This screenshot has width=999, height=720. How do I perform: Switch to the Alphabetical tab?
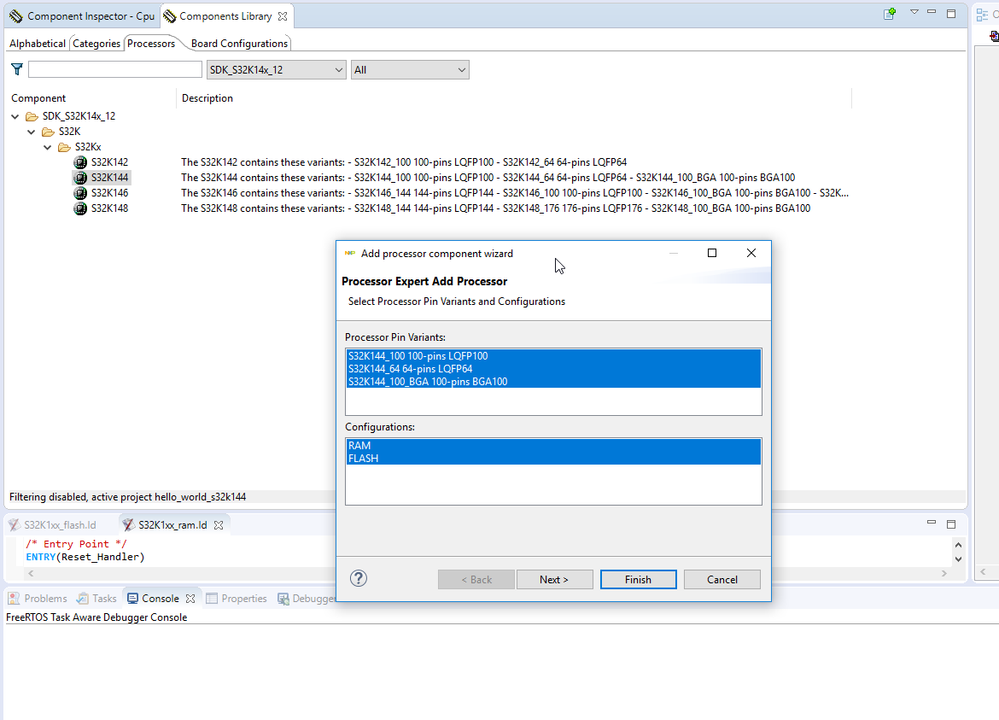point(37,43)
